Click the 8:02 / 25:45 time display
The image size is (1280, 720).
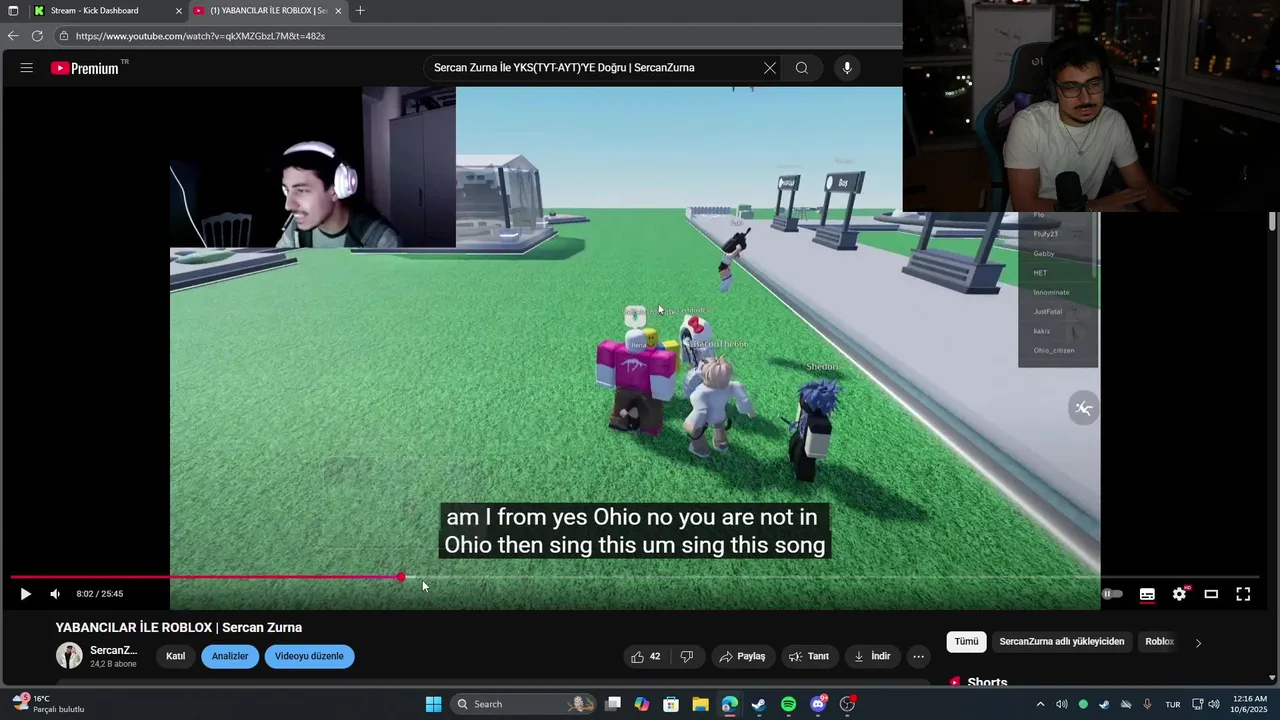point(100,594)
